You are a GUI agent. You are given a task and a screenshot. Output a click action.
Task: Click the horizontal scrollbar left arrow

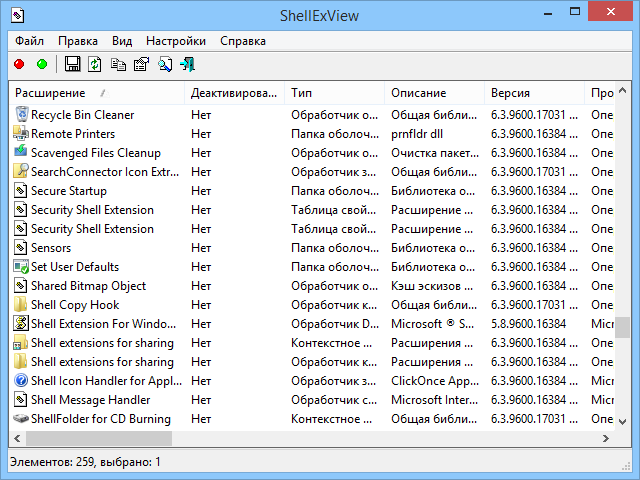pos(17,438)
